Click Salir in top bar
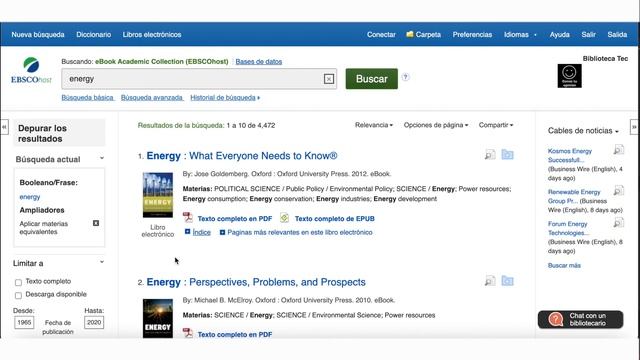Viewport: 640px width, 360px height. (x=589, y=35)
